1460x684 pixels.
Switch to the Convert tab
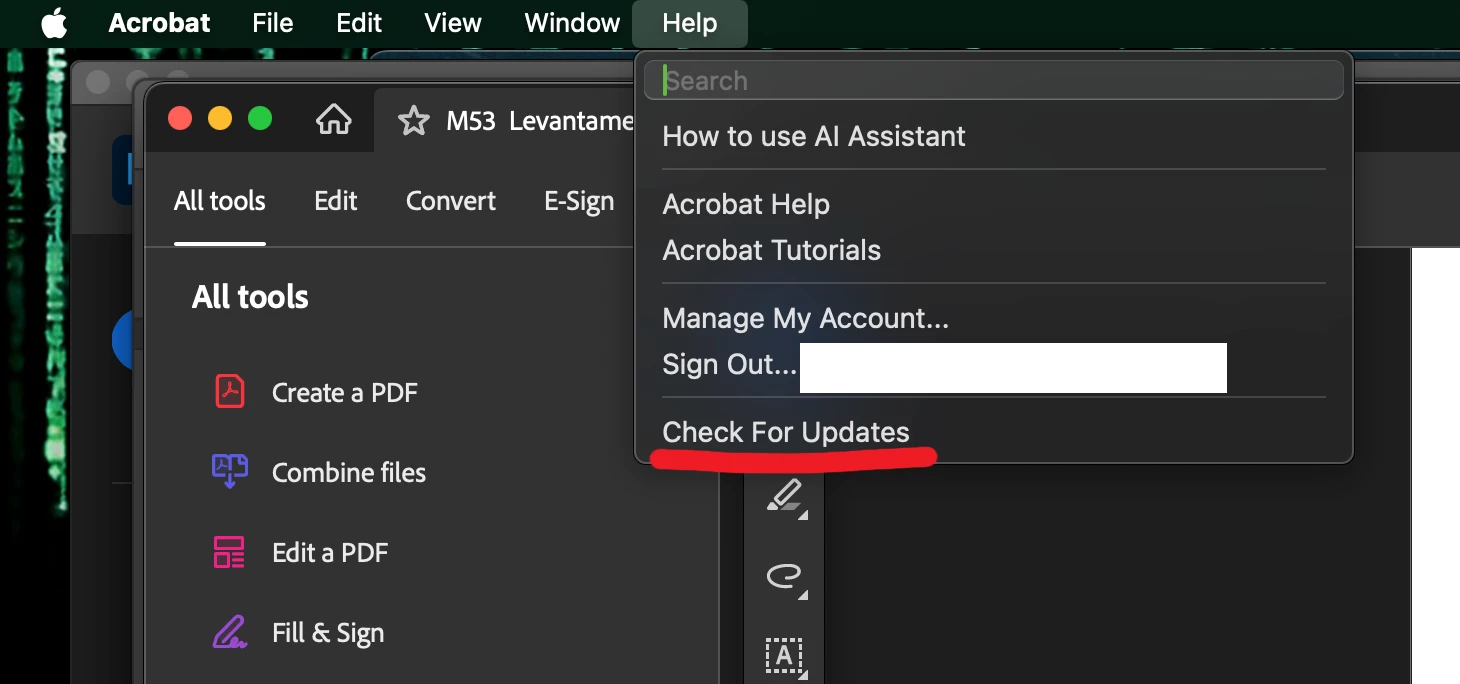point(451,201)
